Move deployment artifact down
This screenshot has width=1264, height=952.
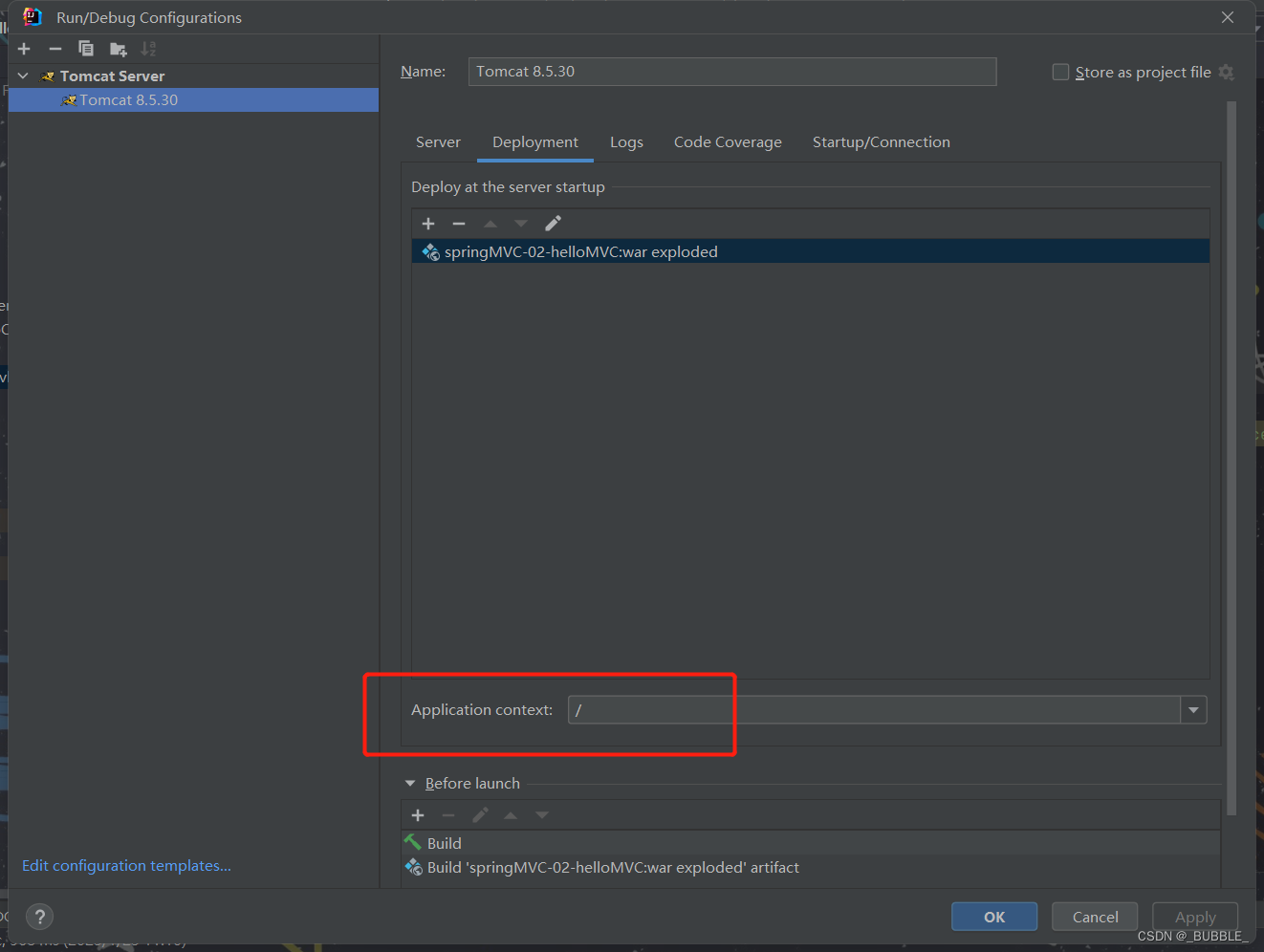pyautogui.click(x=521, y=224)
